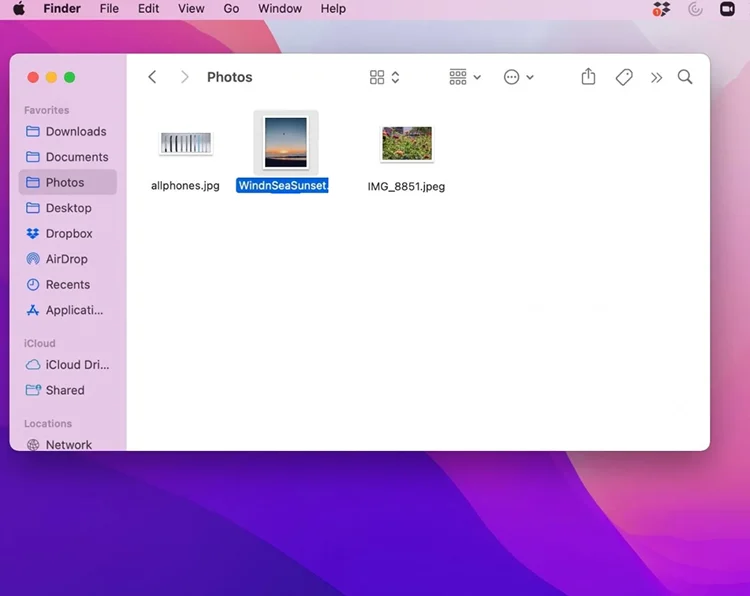
Task: Maximize the Finder window with green button
Action: click(70, 77)
